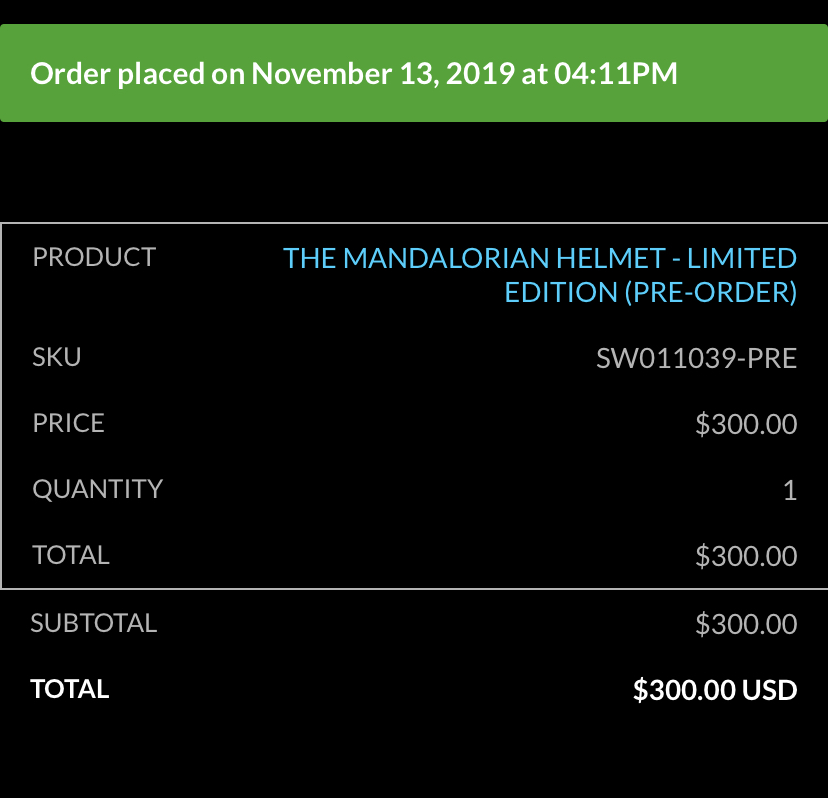The image size is (828, 798).
Task: Click the 'Order placed on' text
Action: (x=137, y=73)
